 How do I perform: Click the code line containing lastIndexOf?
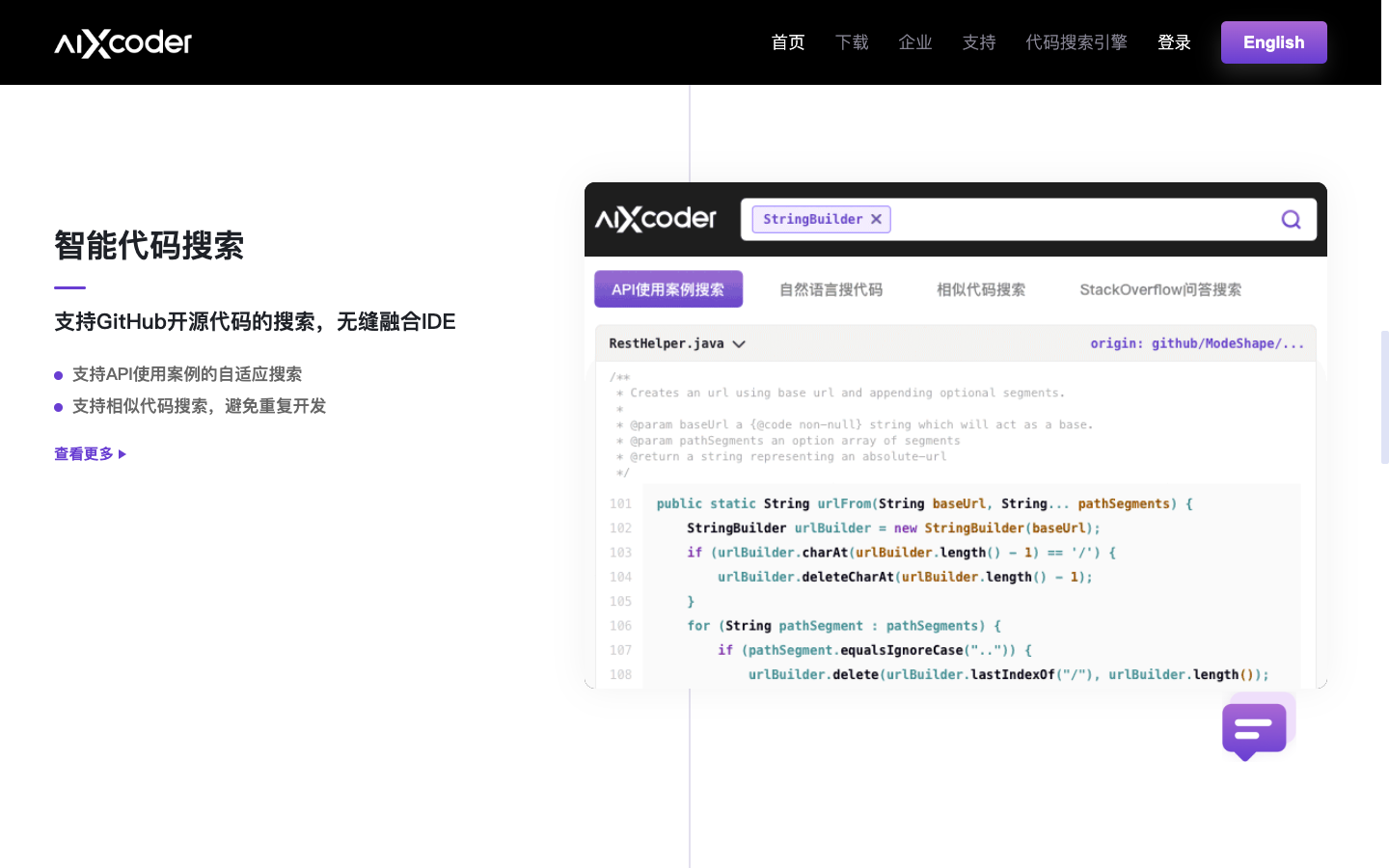coord(1008,674)
